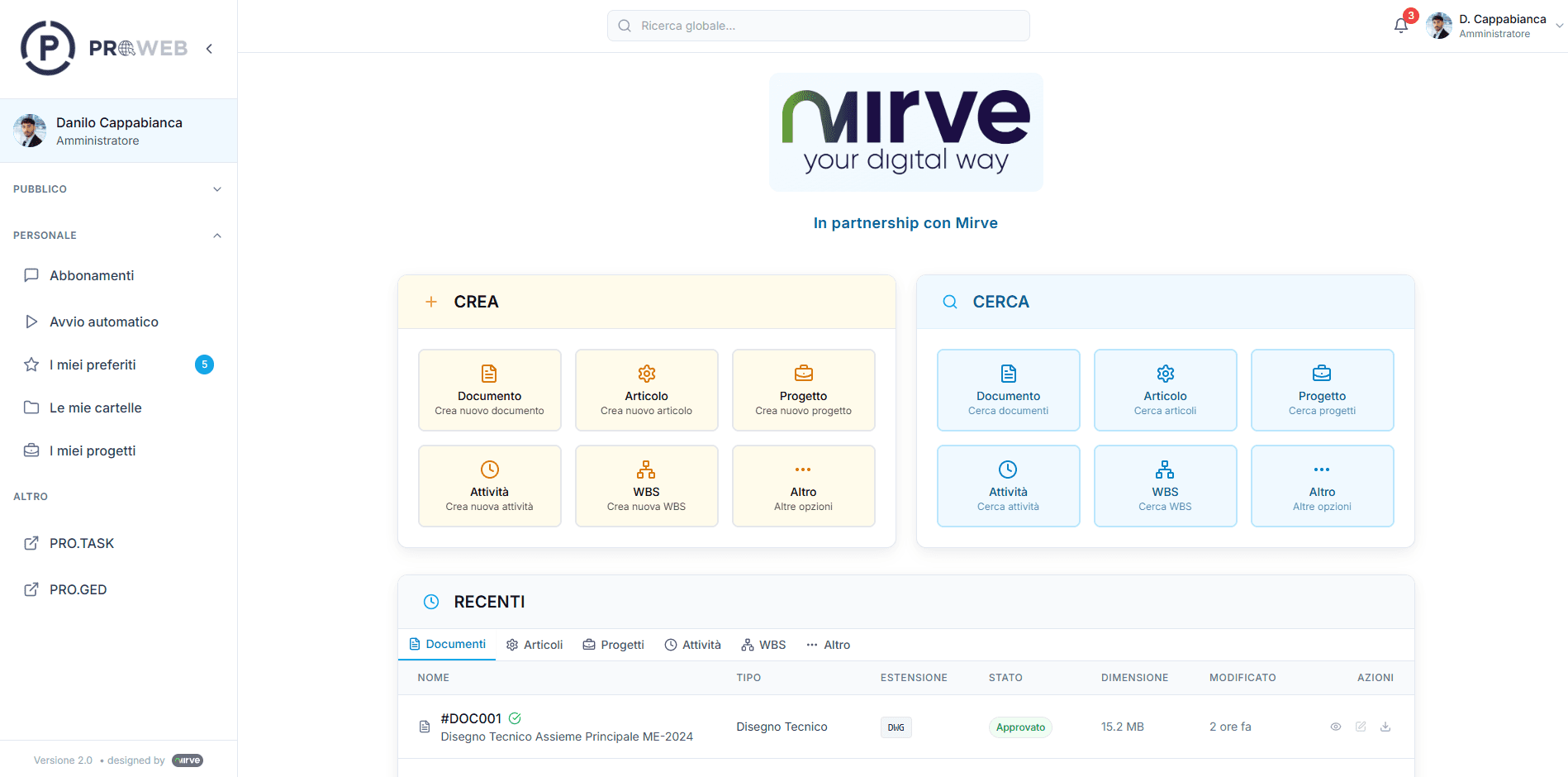Click the 2 ore fa modified time
1568x777 pixels.
[1230, 727]
